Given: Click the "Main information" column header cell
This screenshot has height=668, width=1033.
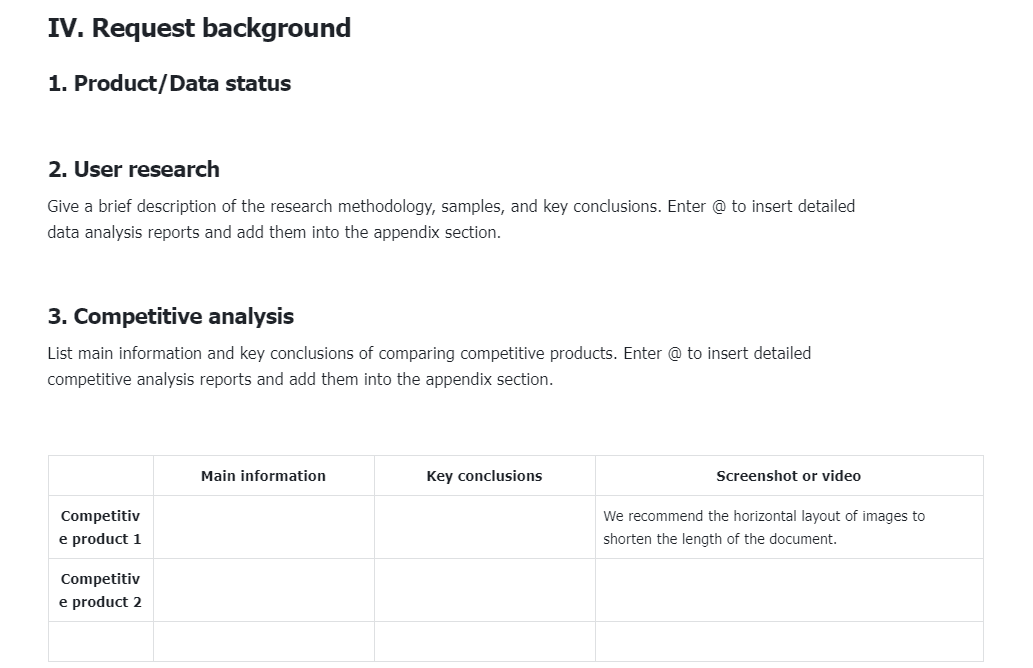Looking at the screenshot, I should tap(263, 476).
